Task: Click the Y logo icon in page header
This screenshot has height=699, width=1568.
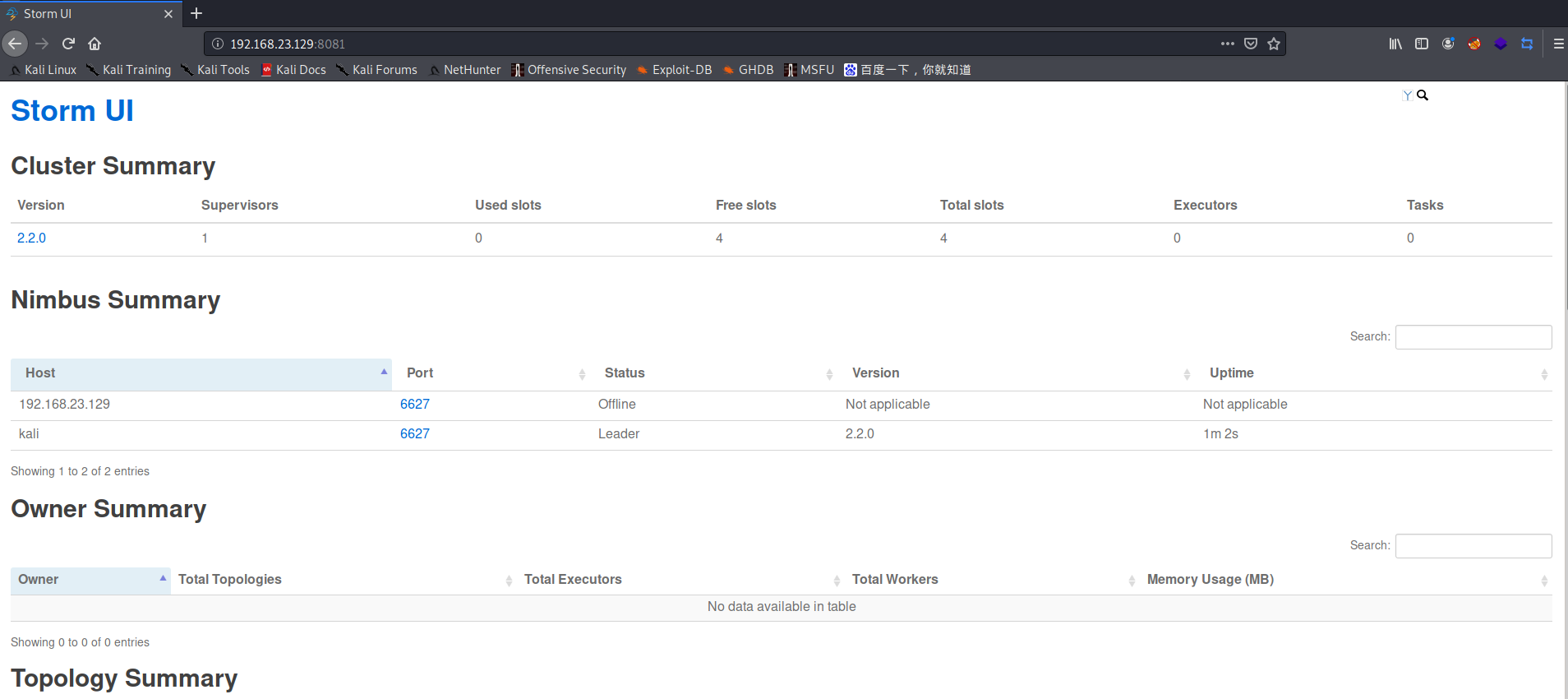Action: 1408,95
